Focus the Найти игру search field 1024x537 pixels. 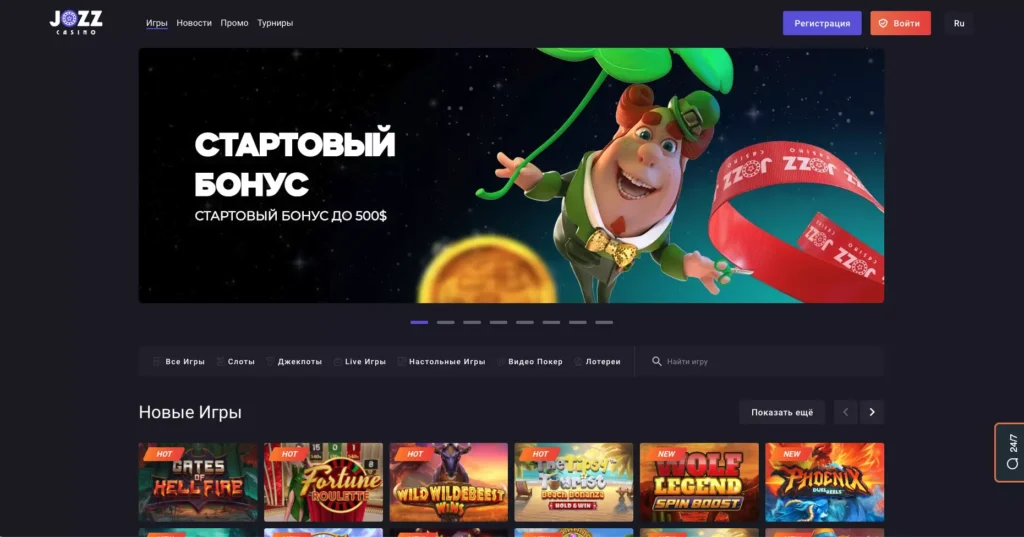[x=760, y=361]
